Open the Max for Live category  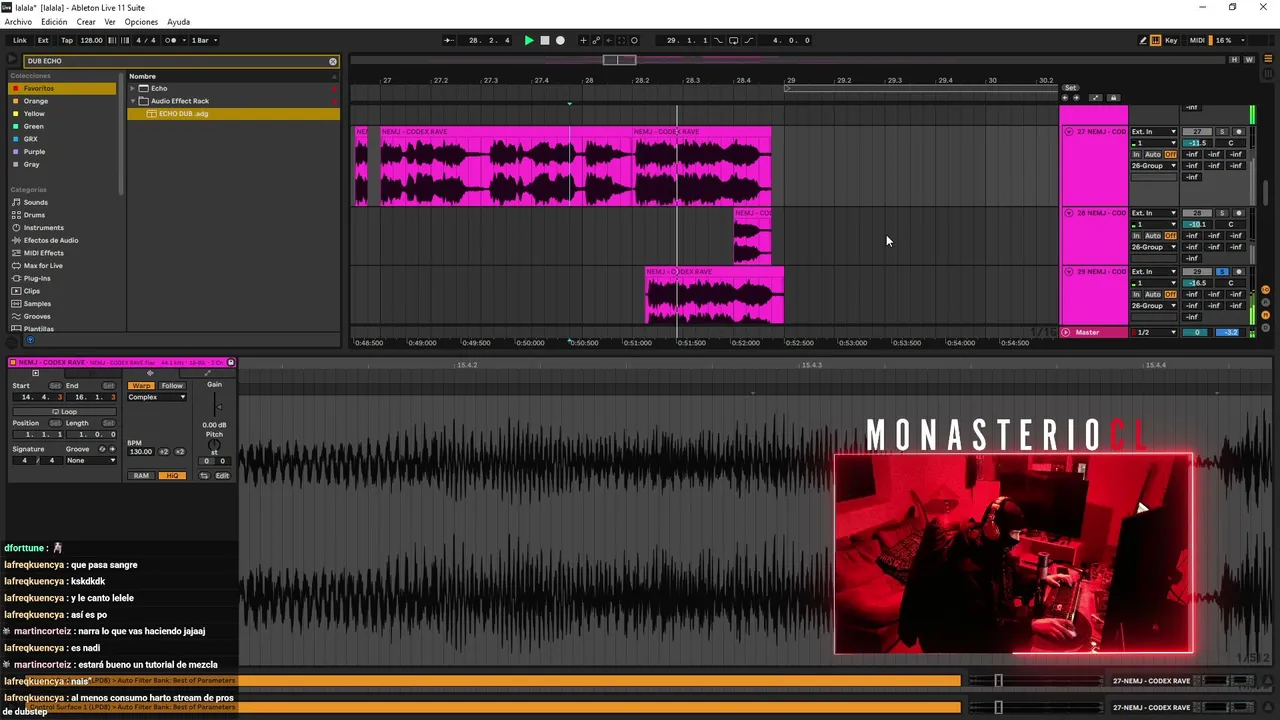click(x=62, y=266)
